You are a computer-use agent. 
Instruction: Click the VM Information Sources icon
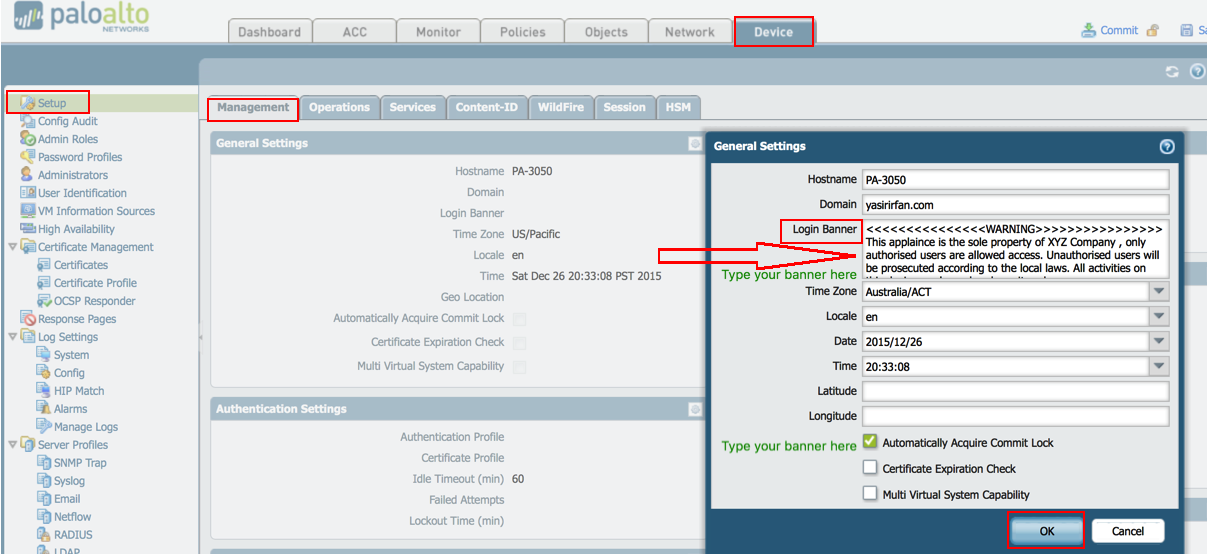[28, 211]
